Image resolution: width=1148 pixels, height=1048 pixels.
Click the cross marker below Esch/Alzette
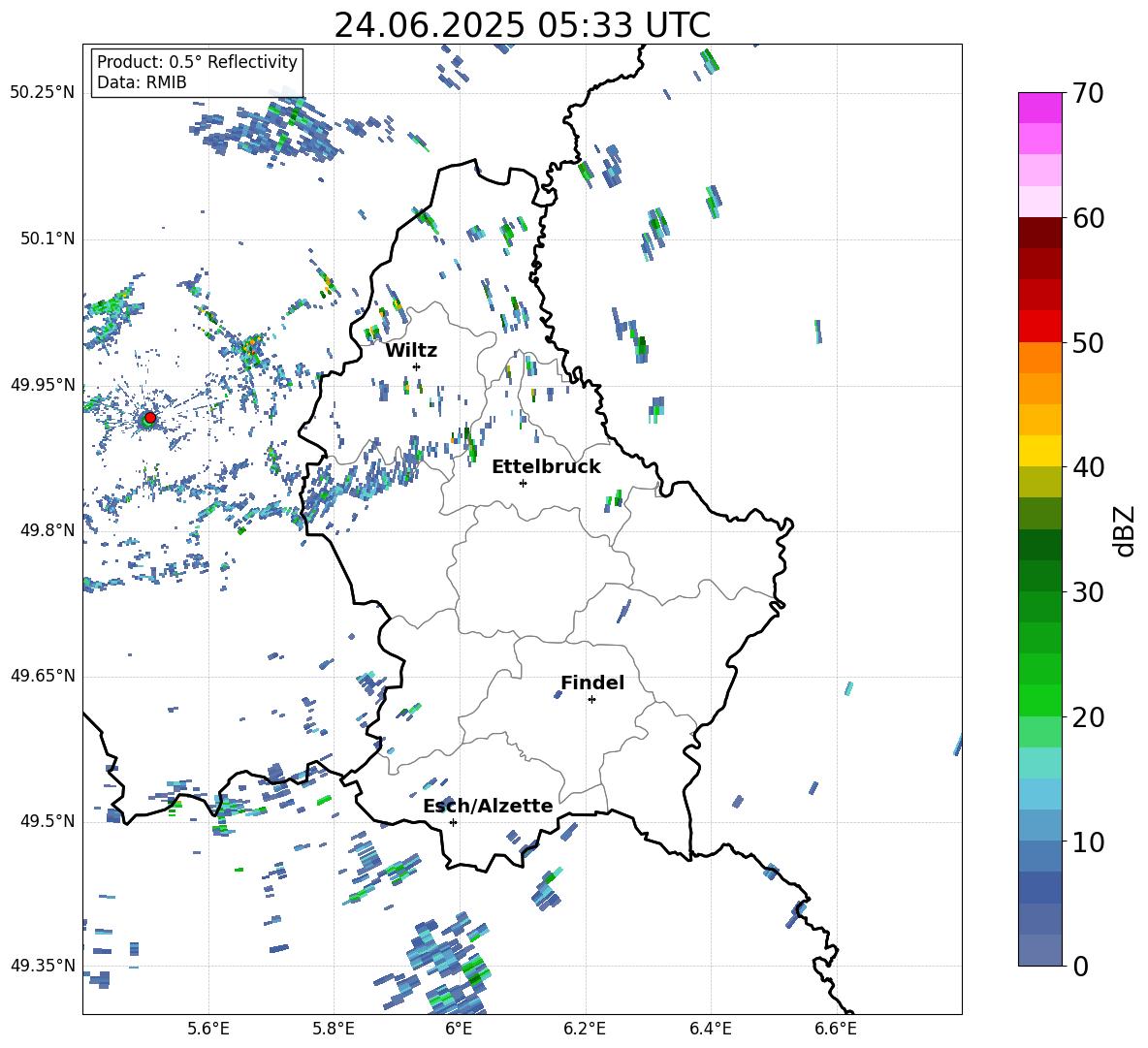point(453,822)
